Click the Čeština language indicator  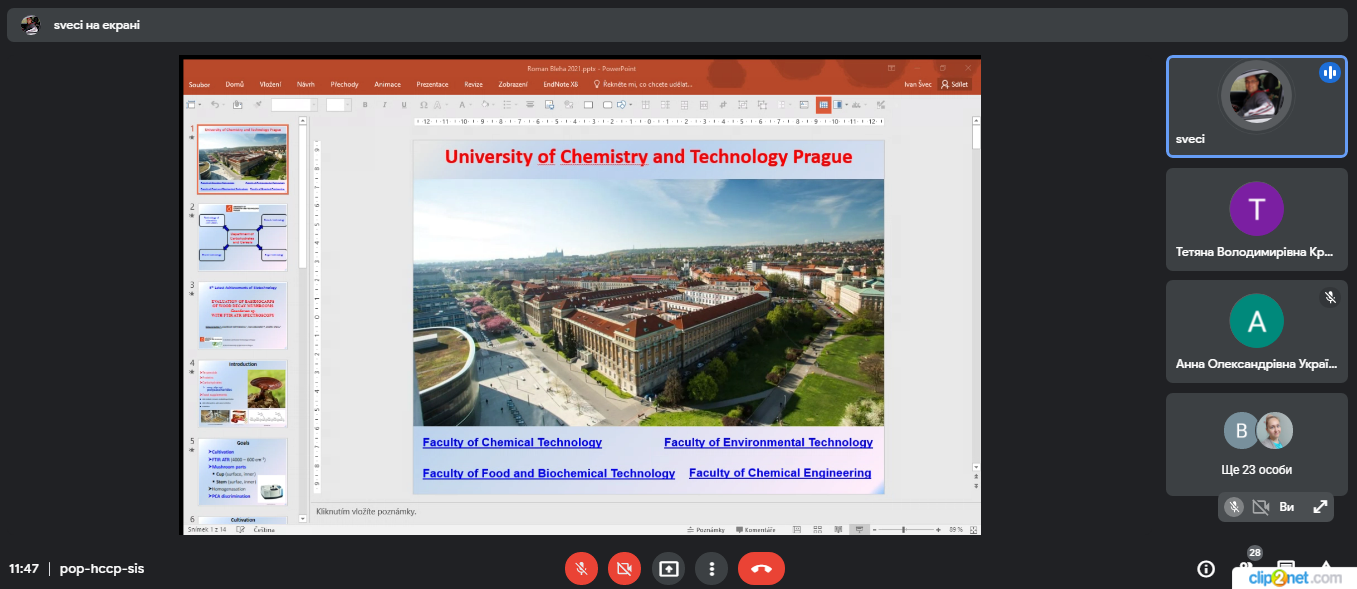point(265,529)
